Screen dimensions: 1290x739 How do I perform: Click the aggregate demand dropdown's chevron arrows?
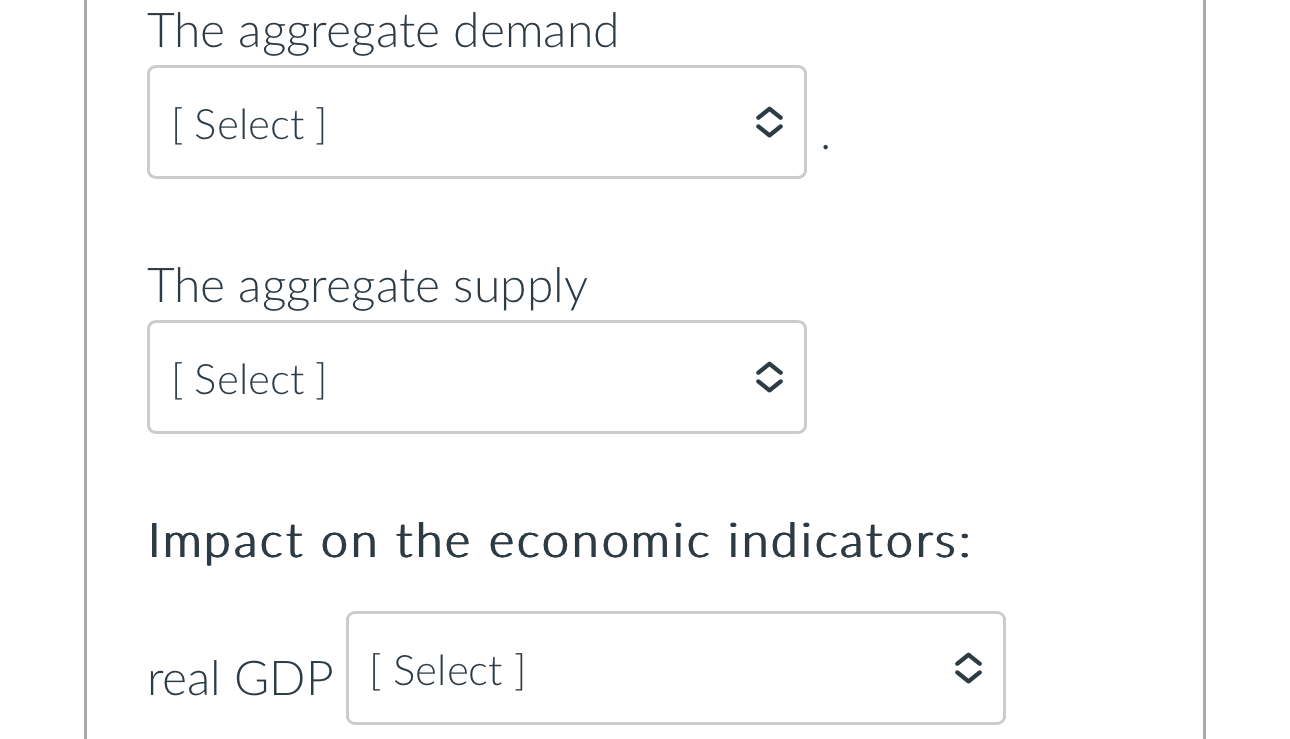click(x=767, y=122)
